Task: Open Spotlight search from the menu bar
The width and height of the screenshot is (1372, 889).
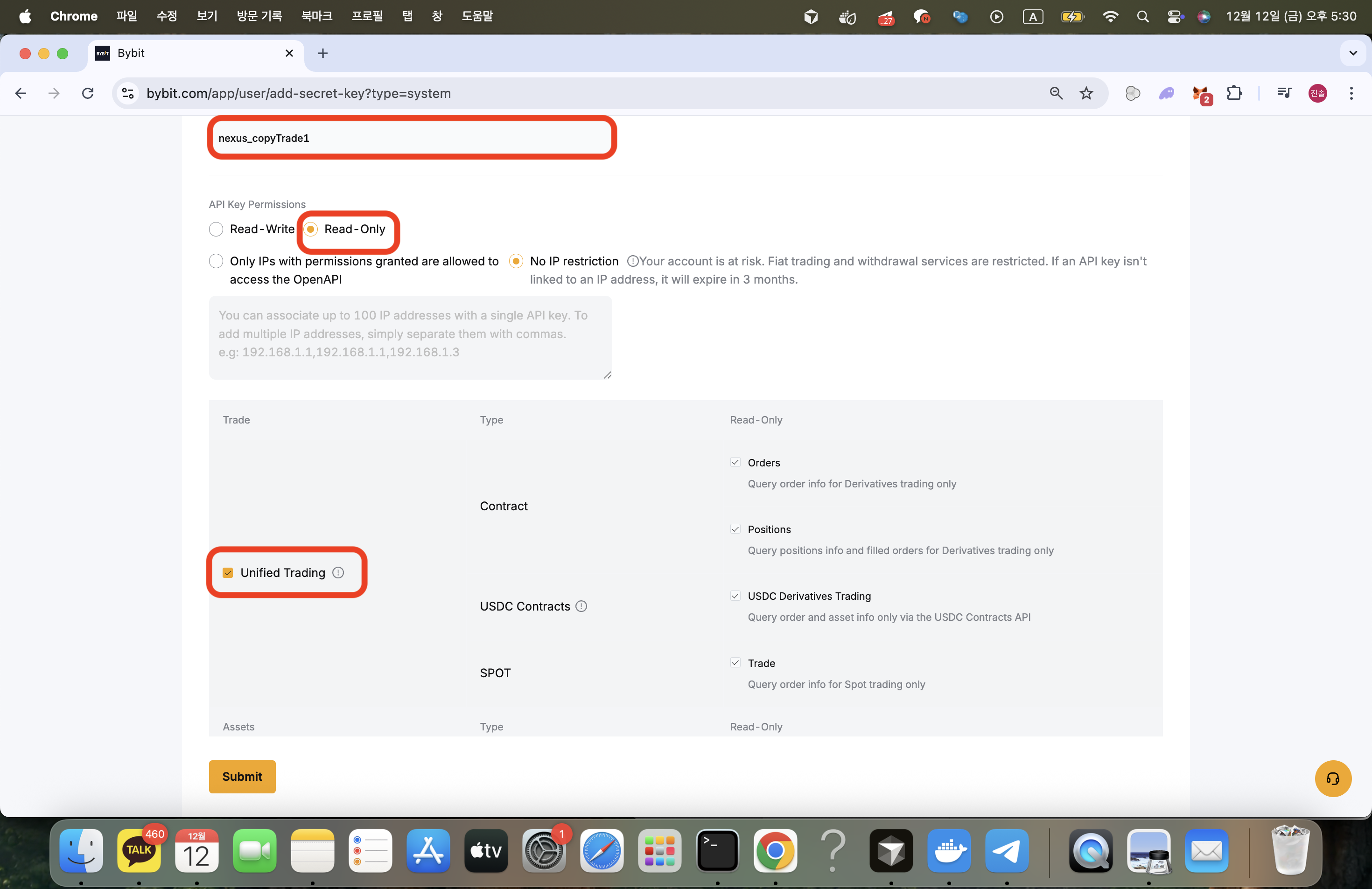Action: [1143, 16]
